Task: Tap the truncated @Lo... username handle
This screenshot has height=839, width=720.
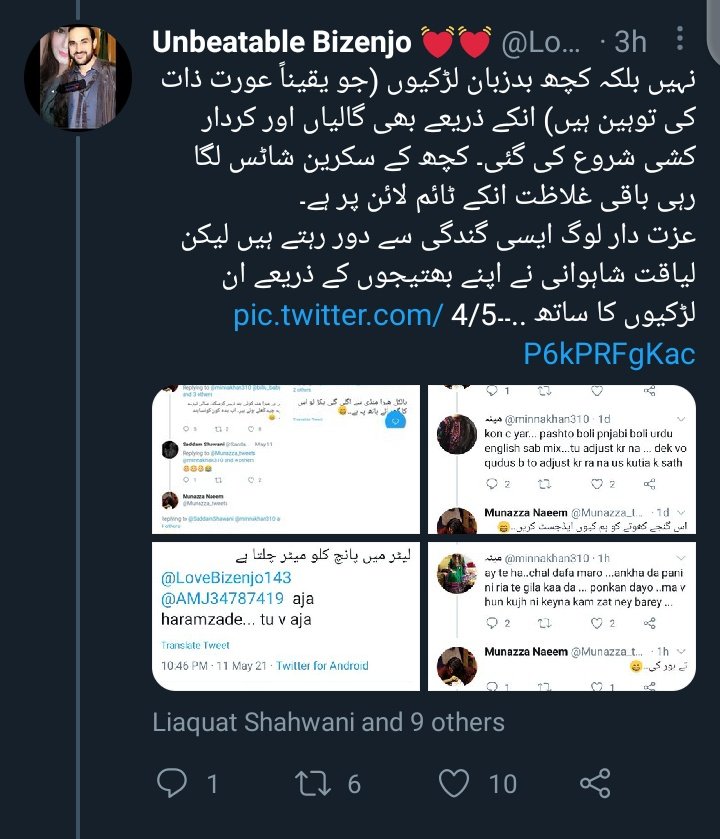Action: point(541,42)
